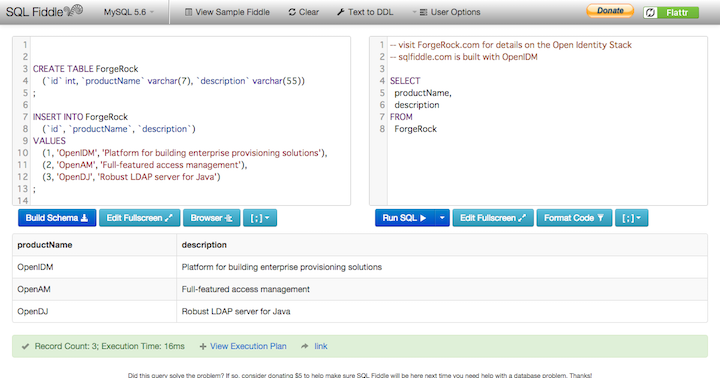Open the User Options menu
Screen dimensions: 720x378
coord(446,12)
